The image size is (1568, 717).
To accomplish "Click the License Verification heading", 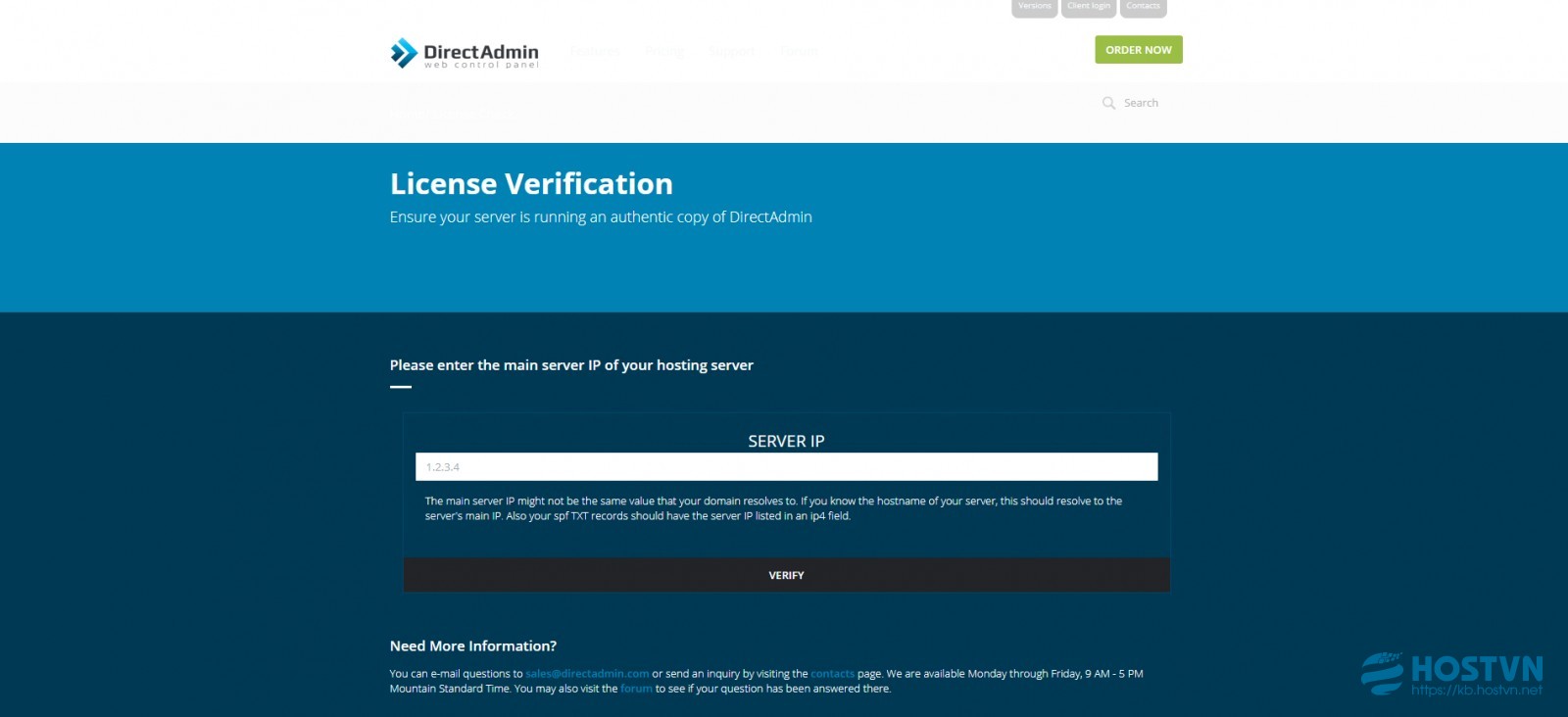I will point(531,184).
